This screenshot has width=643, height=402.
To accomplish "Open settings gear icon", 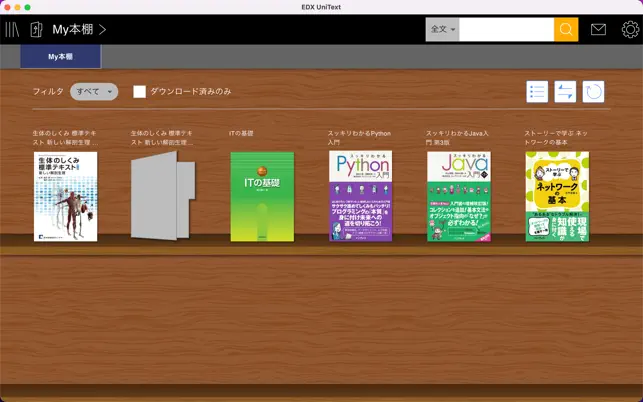I will pyautogui.click(x=630, y=29).
